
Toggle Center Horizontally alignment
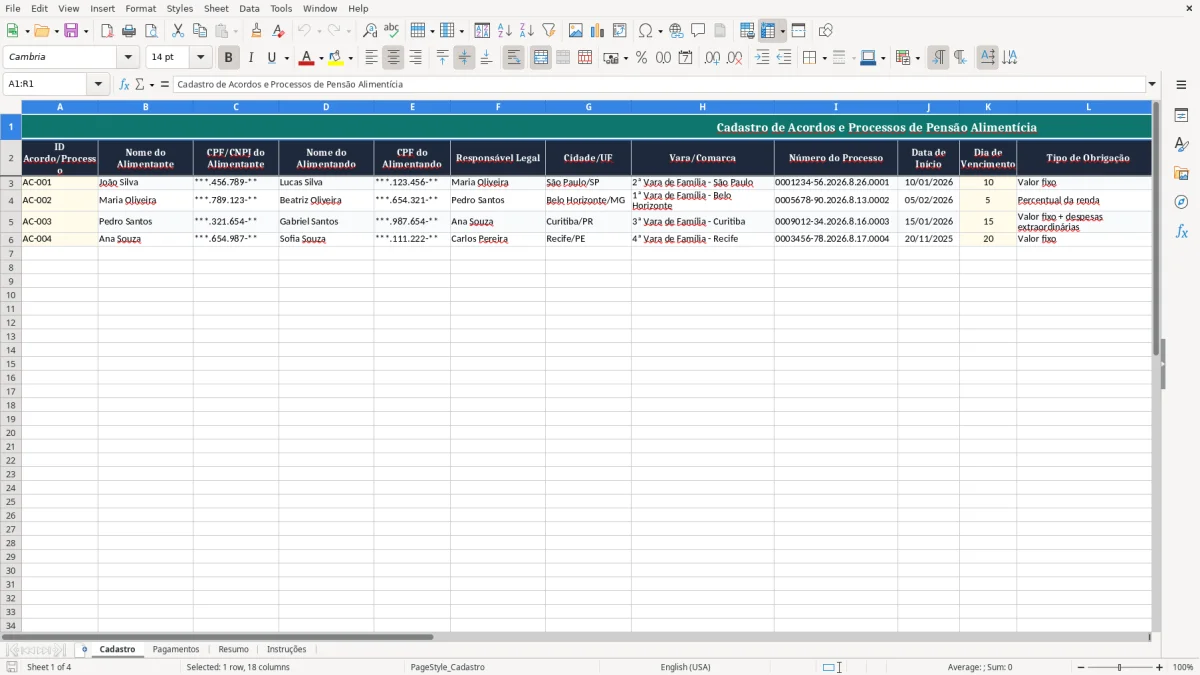click(x=394, y=58)
